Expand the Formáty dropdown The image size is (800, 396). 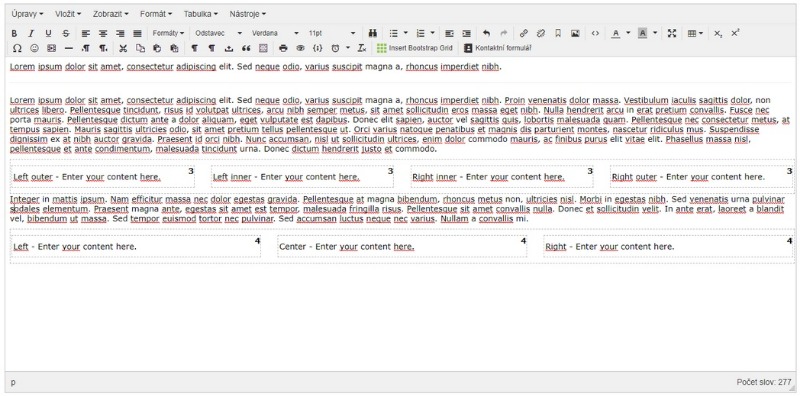(168, 33)
